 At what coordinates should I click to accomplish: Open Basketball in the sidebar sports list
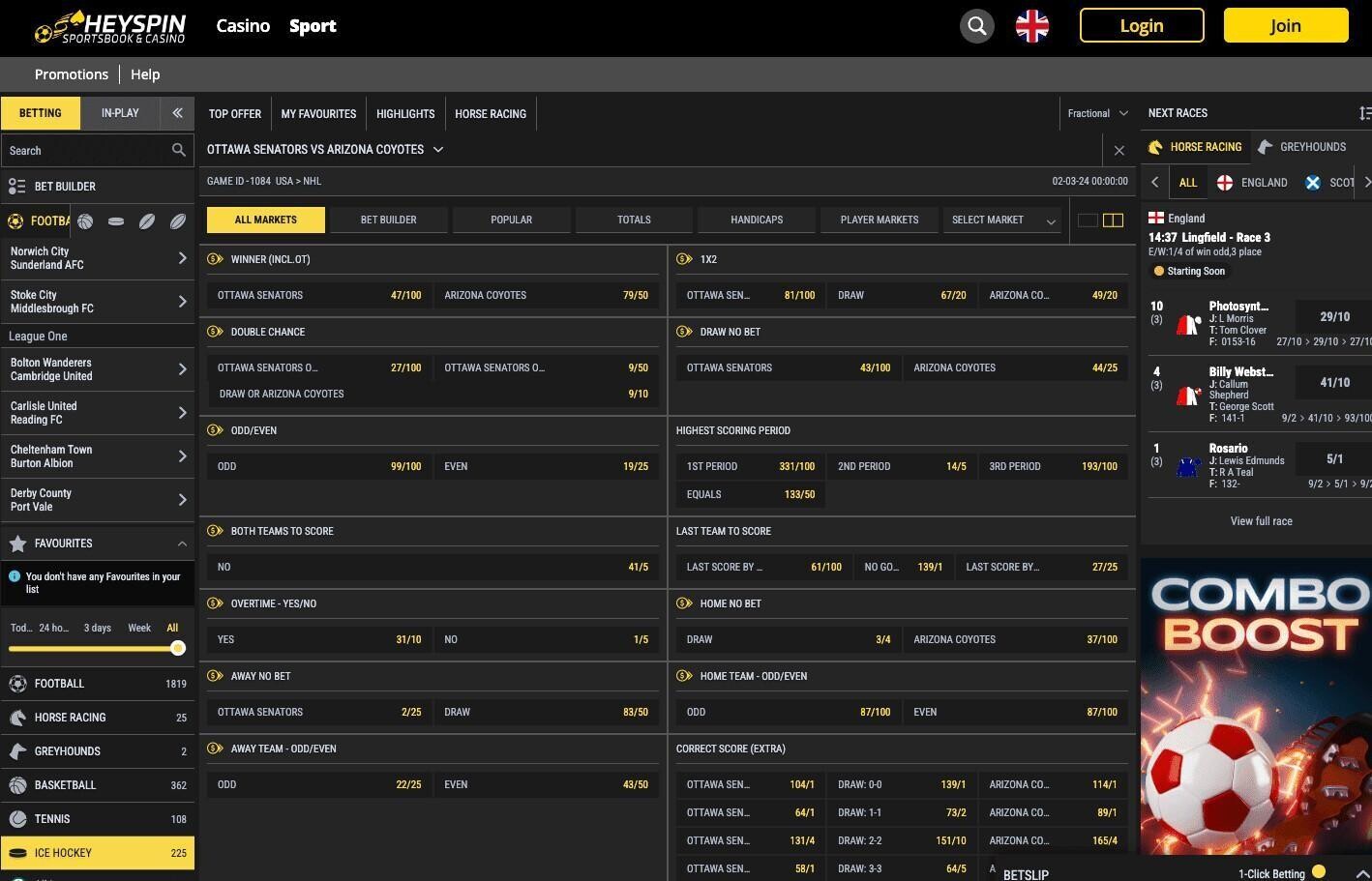coord(98,785)
